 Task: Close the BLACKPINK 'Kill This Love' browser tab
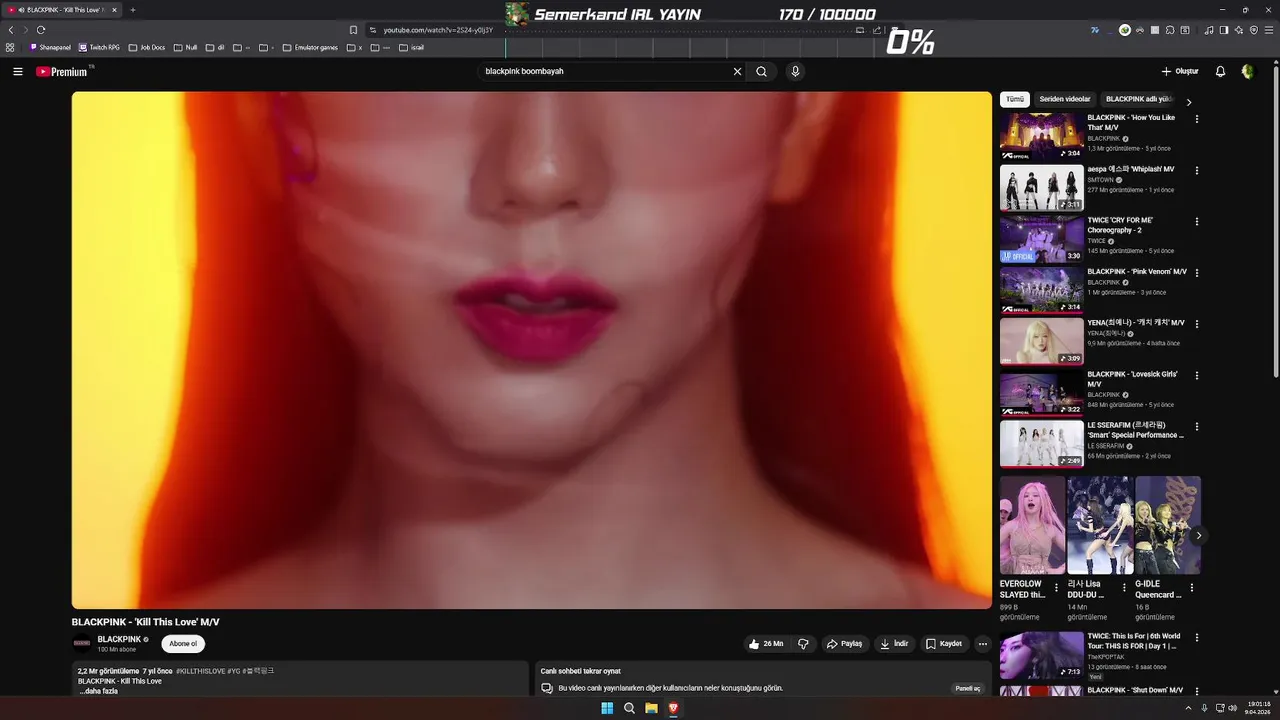click(x=114, y=10)
